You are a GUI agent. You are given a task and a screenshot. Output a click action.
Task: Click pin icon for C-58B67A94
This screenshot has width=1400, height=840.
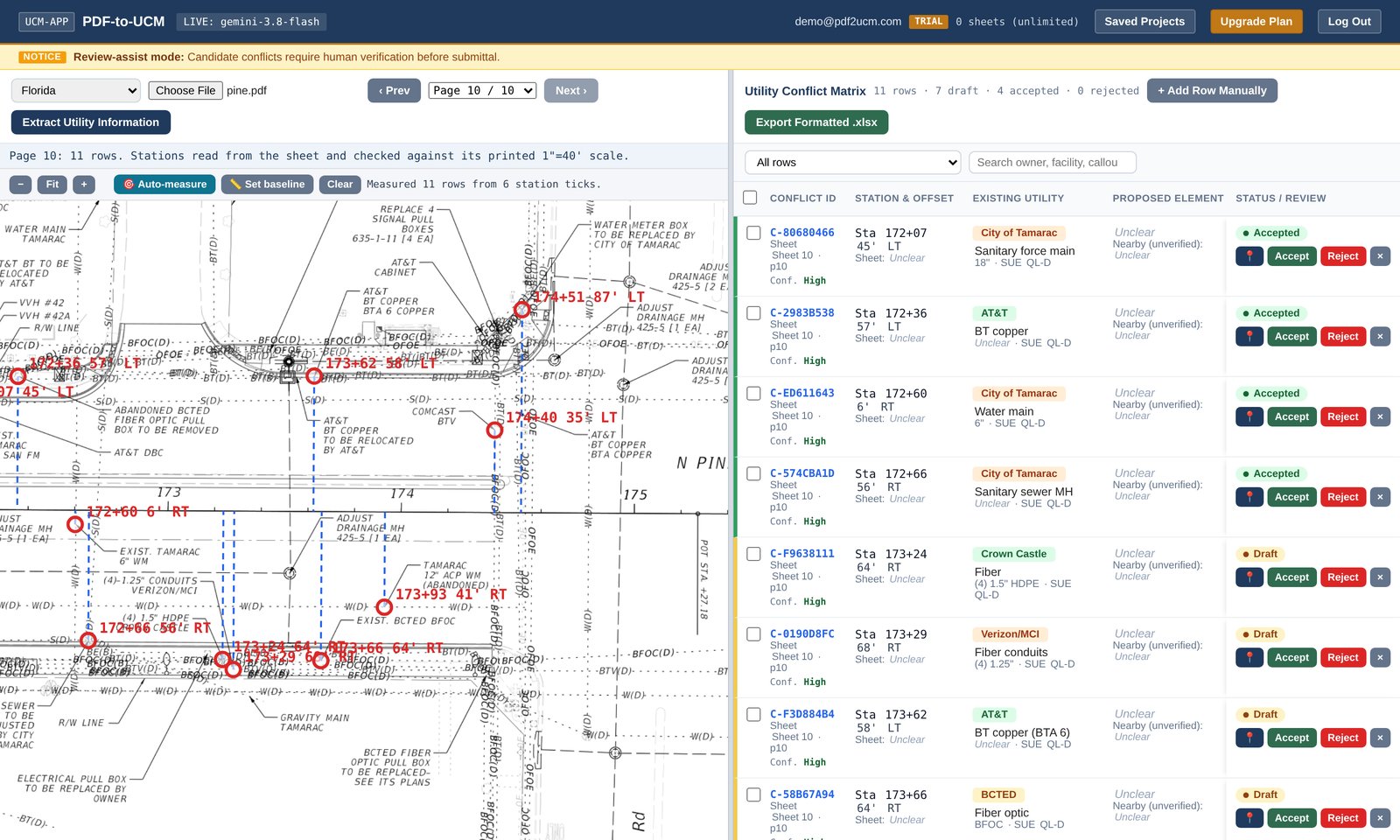click(1249, 818)
